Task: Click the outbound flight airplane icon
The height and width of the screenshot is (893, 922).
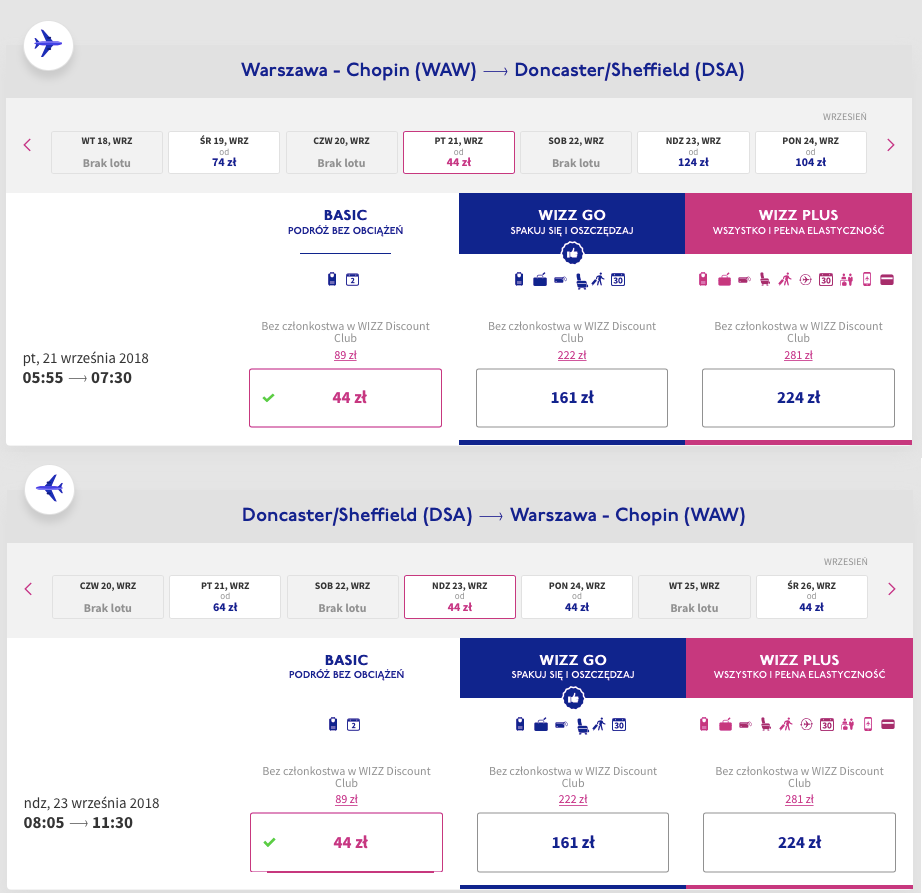Action: click(48, 45)
